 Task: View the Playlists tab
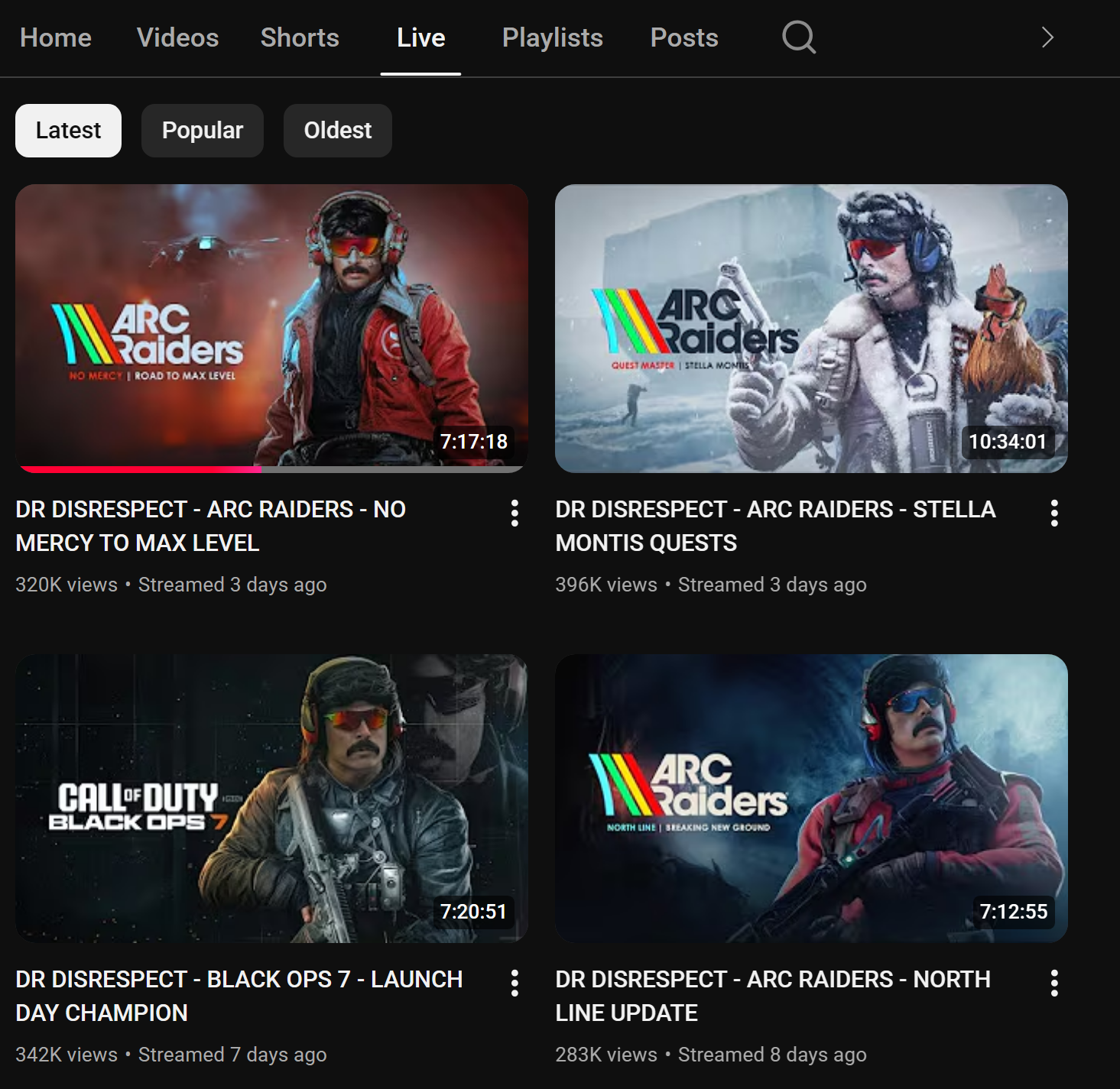coord(553,37)
